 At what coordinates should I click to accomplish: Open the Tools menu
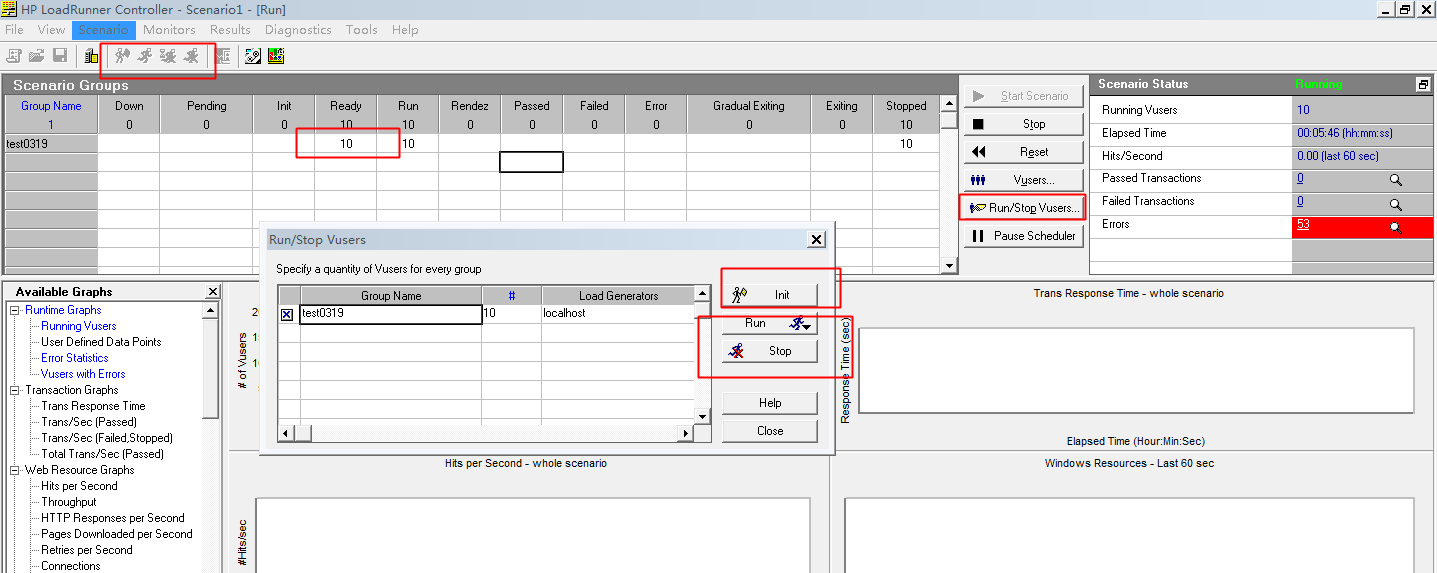coord(362,30)
